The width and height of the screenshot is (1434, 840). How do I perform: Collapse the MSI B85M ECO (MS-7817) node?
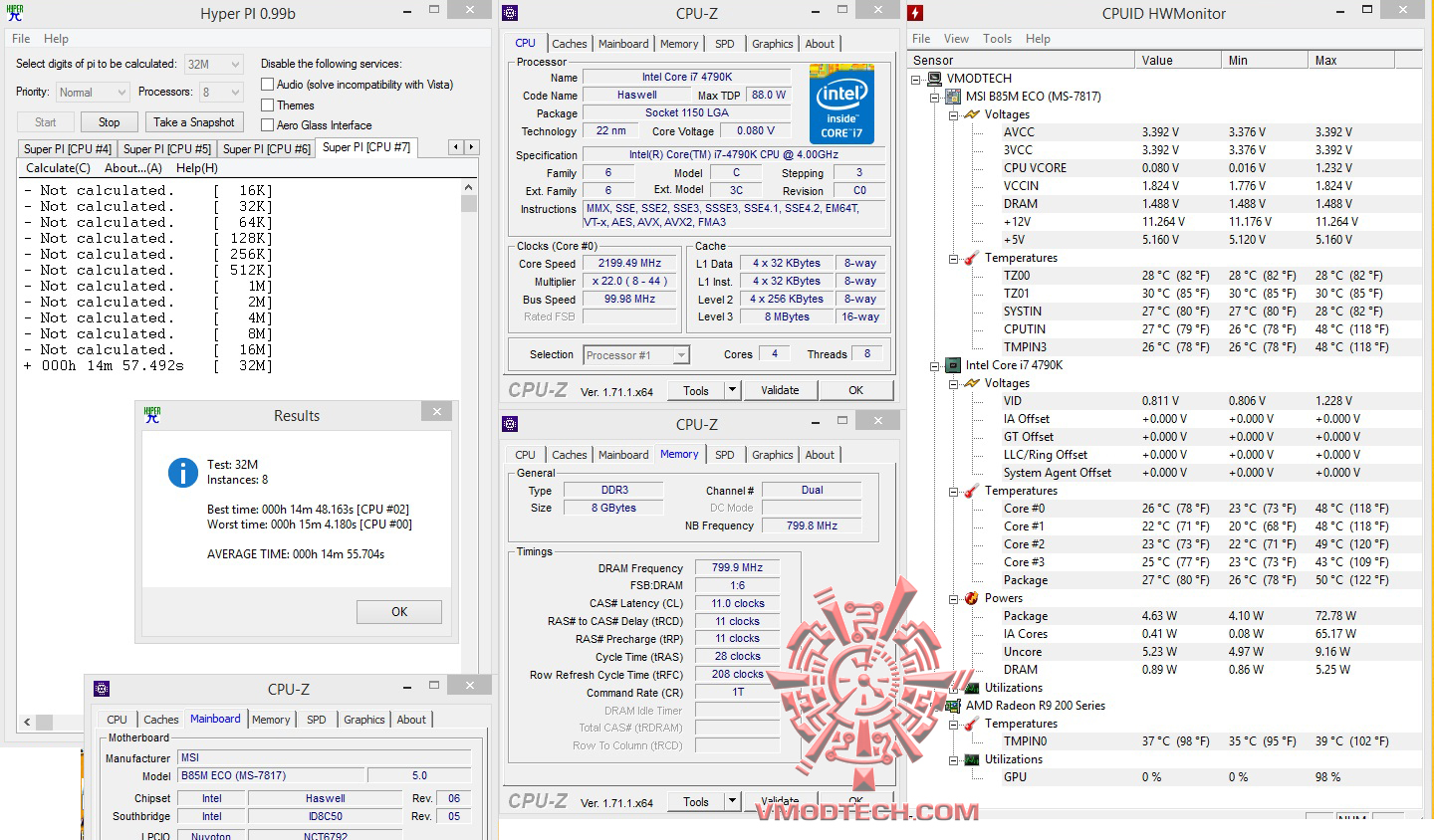point(935,97)
